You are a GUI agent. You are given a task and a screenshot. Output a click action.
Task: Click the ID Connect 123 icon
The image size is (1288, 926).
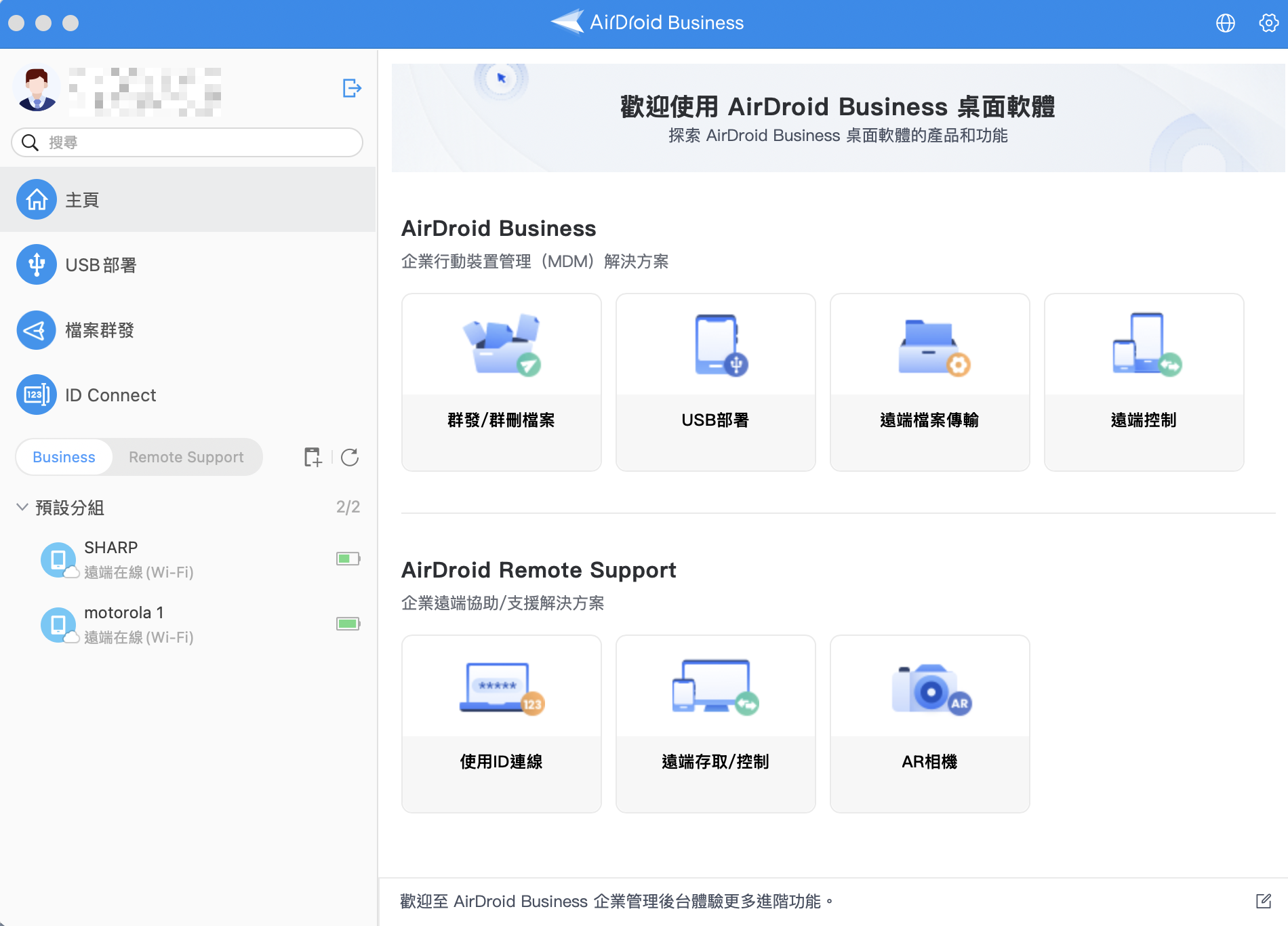tap(37, 395)
